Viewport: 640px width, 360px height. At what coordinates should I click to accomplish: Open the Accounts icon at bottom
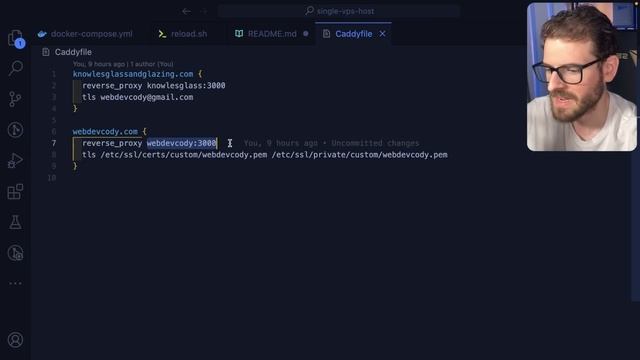[x=15, y=340]
